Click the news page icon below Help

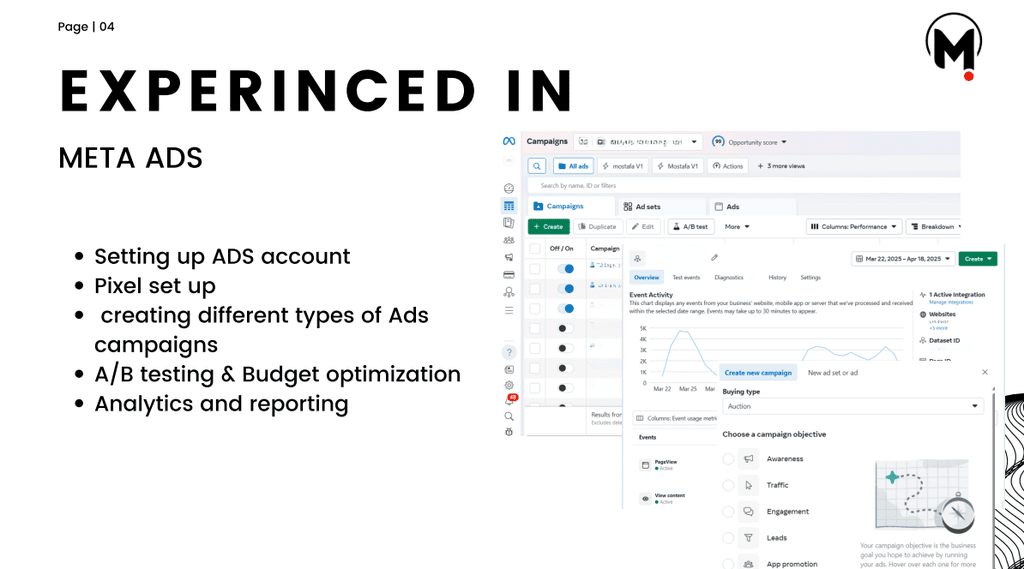tap(509, 369)
